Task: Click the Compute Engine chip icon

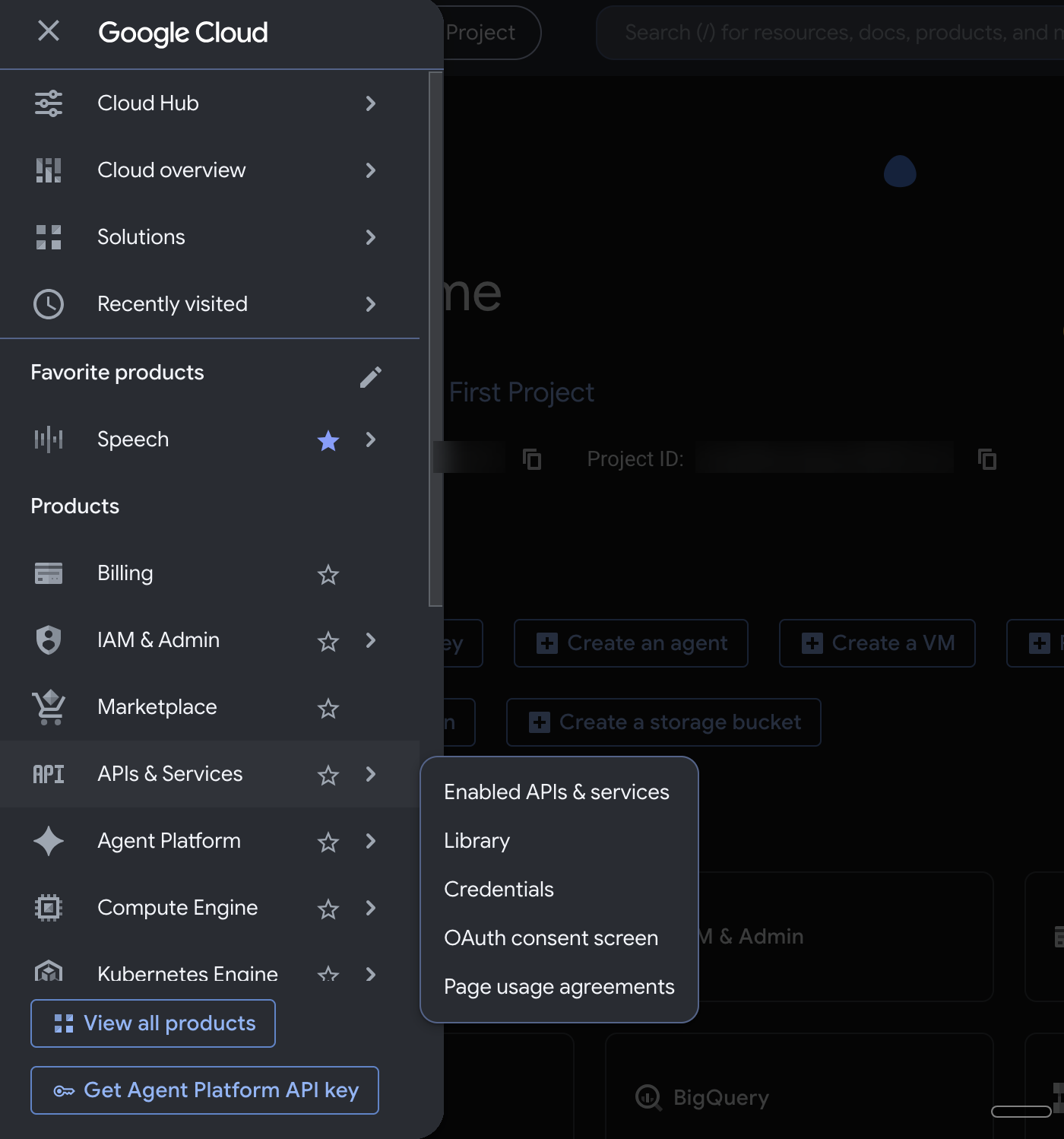Action: [49, 908]
